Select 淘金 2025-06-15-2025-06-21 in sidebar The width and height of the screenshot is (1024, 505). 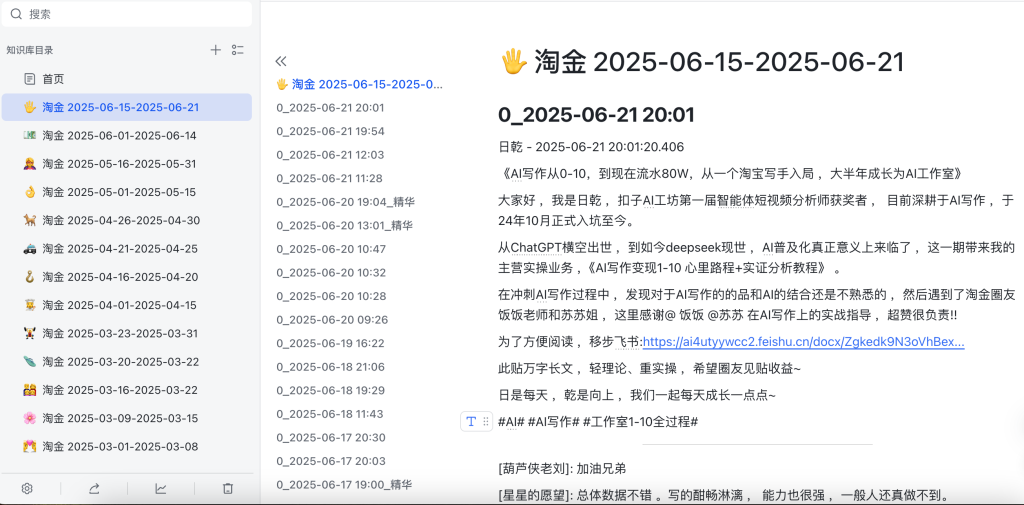(127, 107)
